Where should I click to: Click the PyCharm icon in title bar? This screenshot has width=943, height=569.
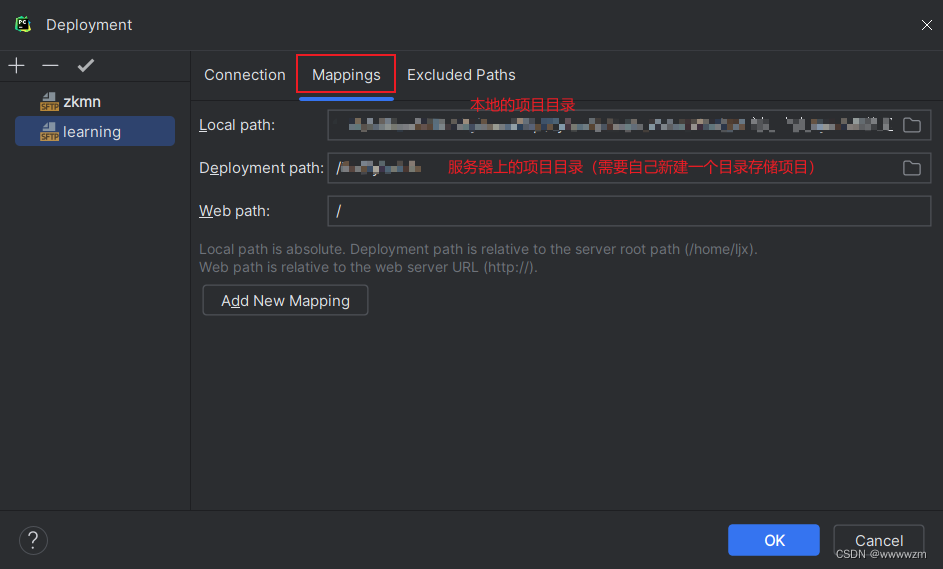click(x=23, y=25)
